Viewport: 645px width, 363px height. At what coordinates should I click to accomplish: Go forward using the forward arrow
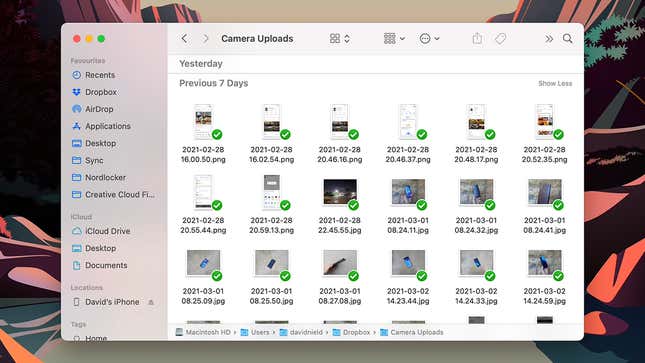point(205,39)
